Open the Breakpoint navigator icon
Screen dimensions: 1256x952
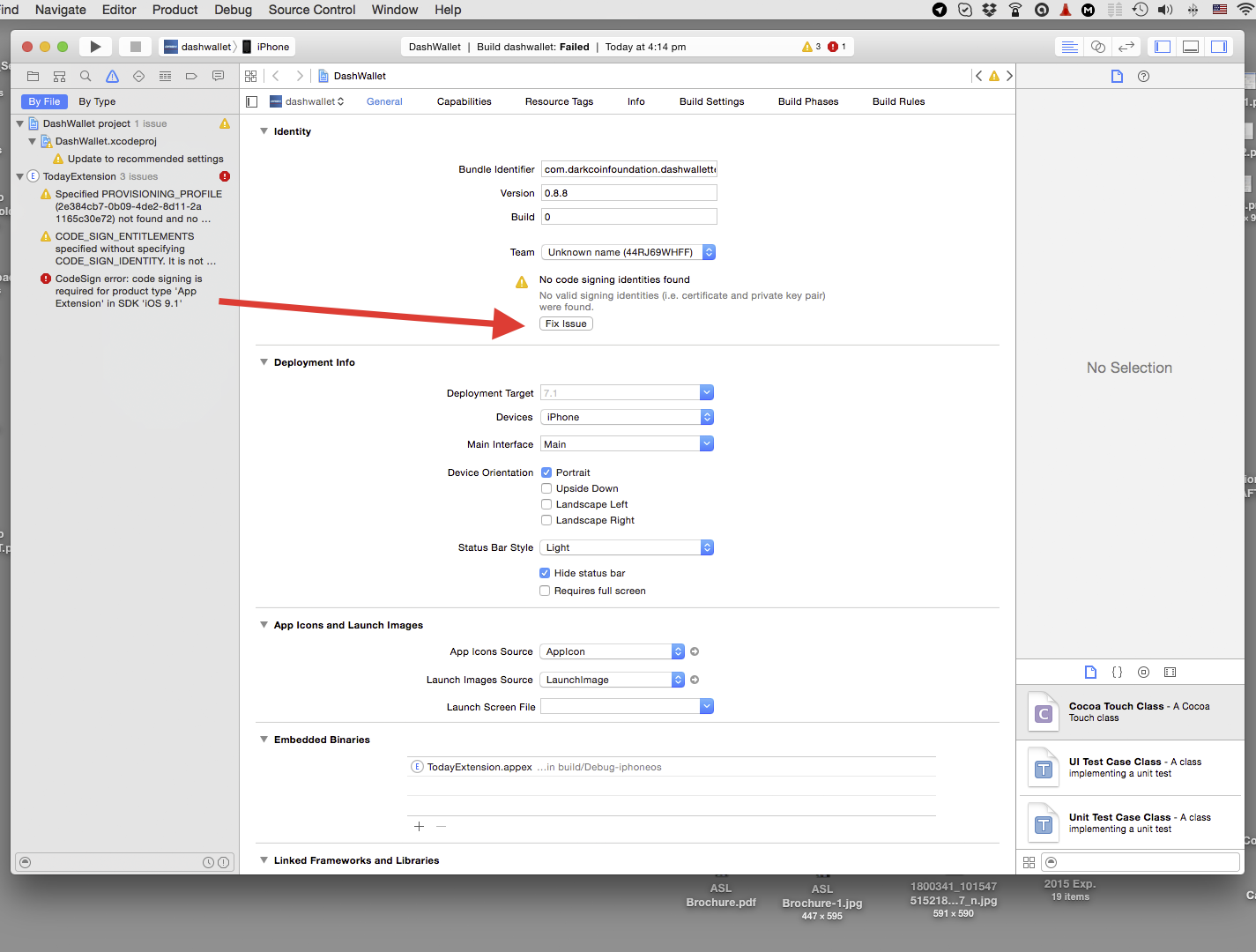(x=191, y=77)
